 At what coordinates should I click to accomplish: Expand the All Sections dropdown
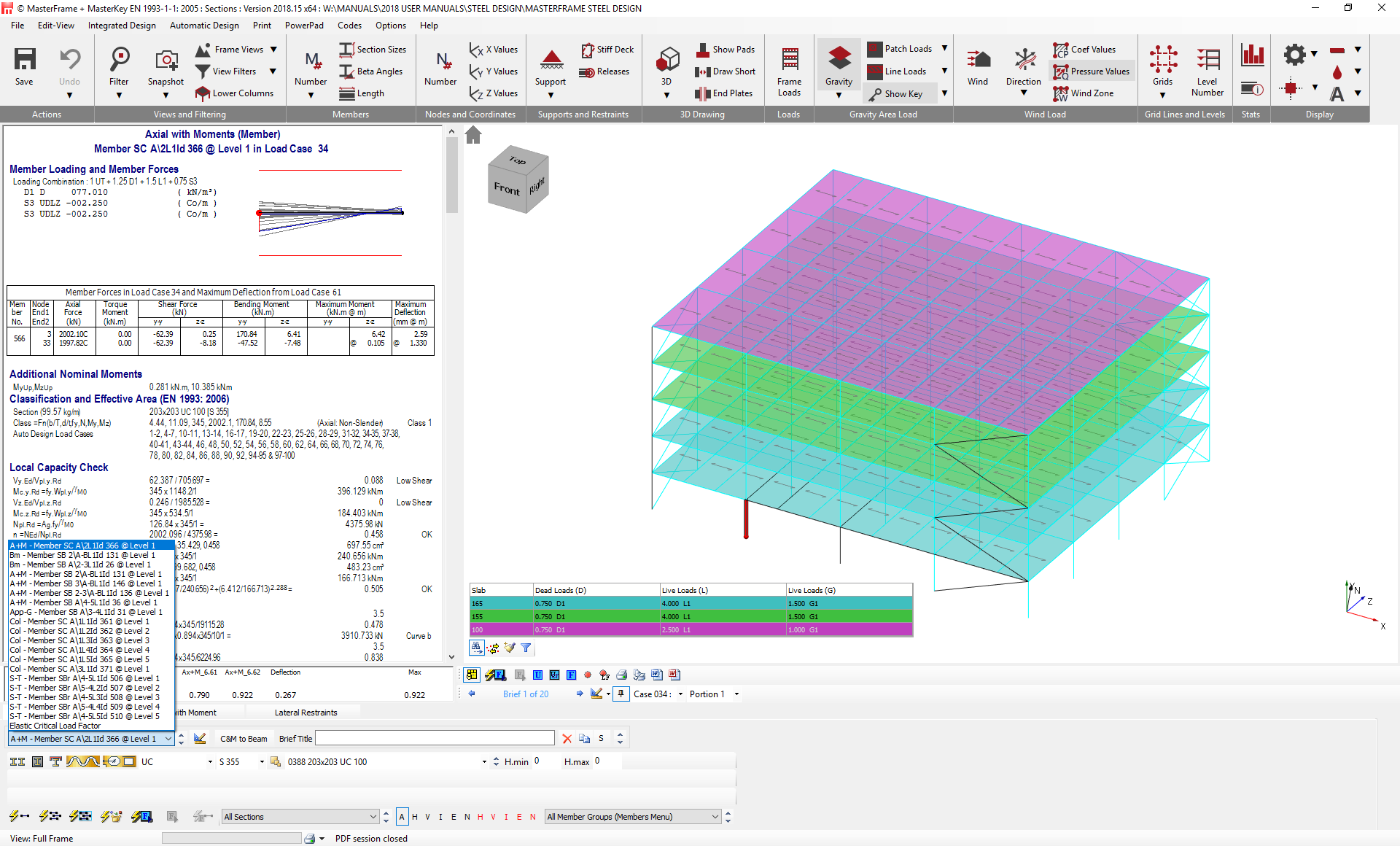[x=373, y=817]
